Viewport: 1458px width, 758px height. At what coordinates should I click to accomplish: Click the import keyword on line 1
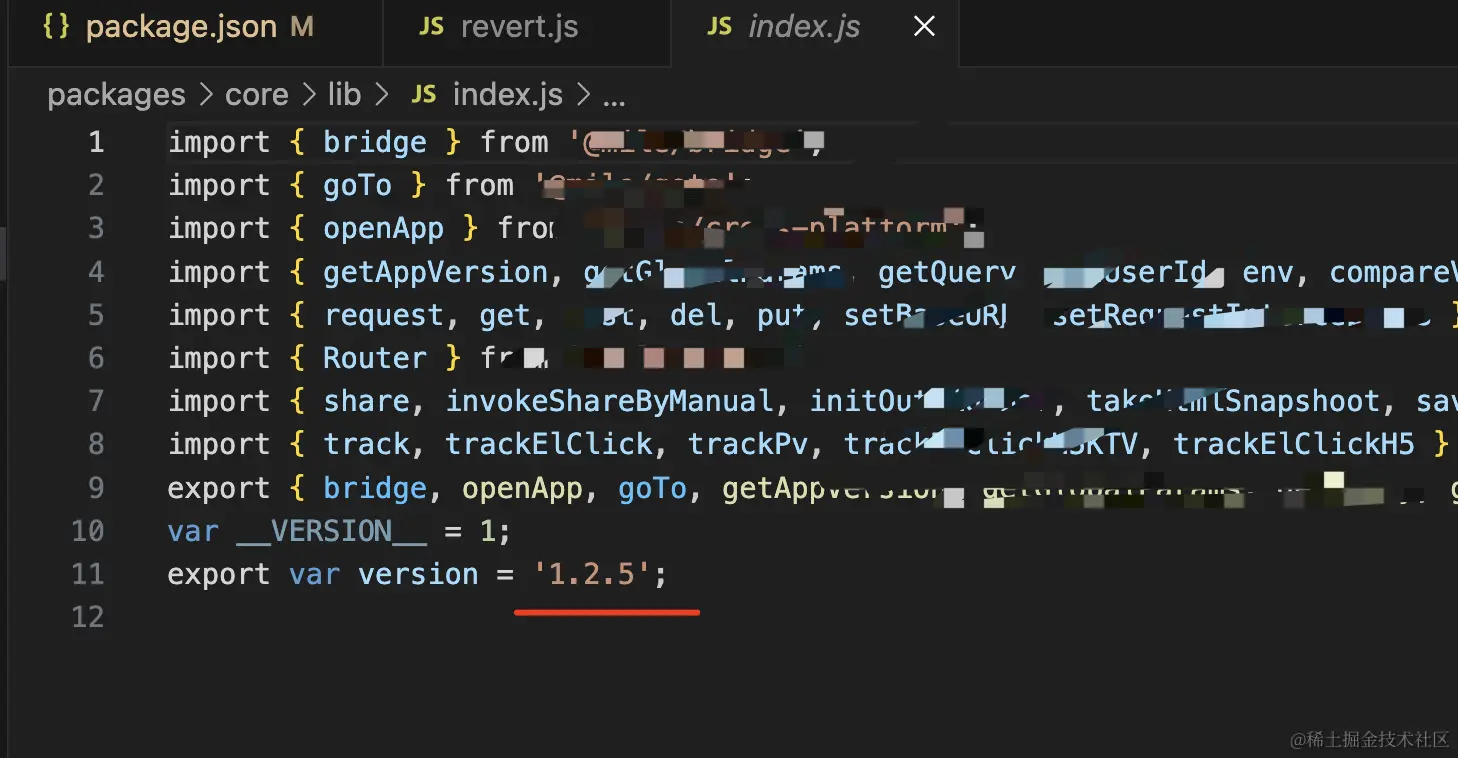point(219,142)
